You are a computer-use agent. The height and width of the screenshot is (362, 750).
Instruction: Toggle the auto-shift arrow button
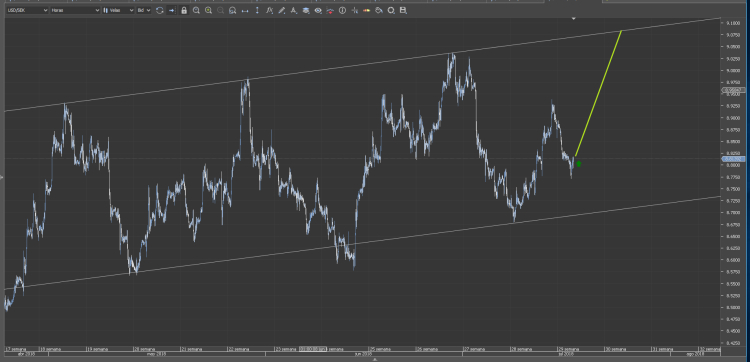tap(171, 10)
